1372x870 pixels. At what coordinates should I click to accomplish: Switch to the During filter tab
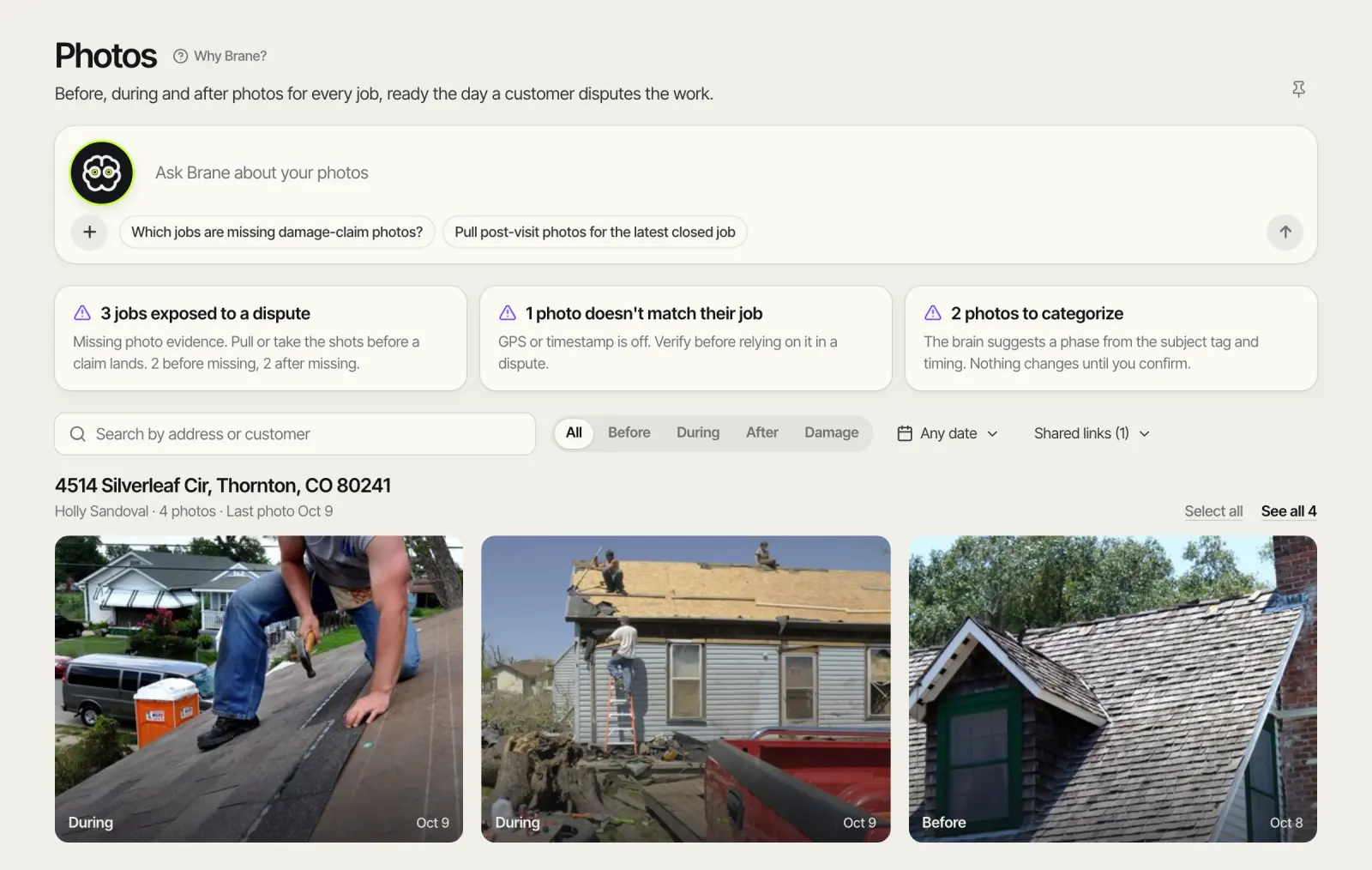[x=698, y=432]
